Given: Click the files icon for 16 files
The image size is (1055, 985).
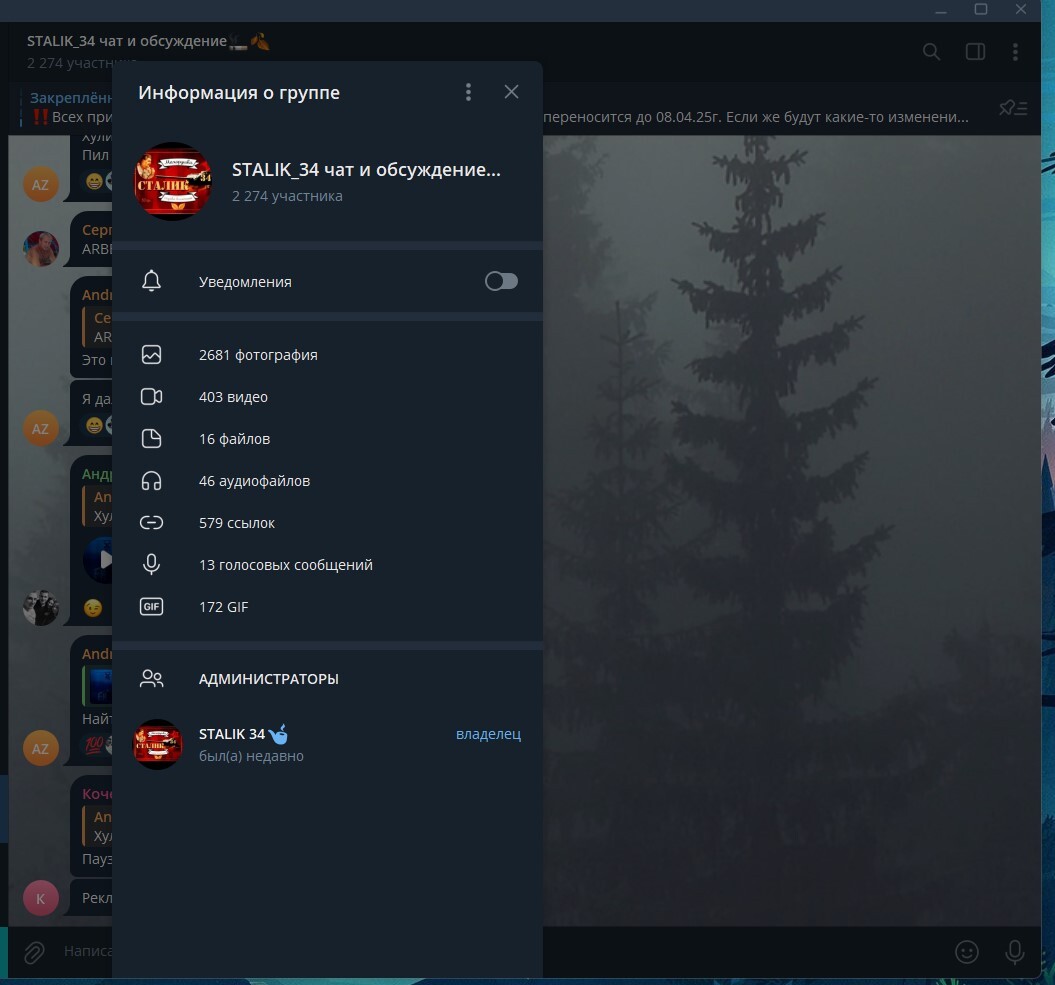Looking at the screenshot, I should point(152,439).
